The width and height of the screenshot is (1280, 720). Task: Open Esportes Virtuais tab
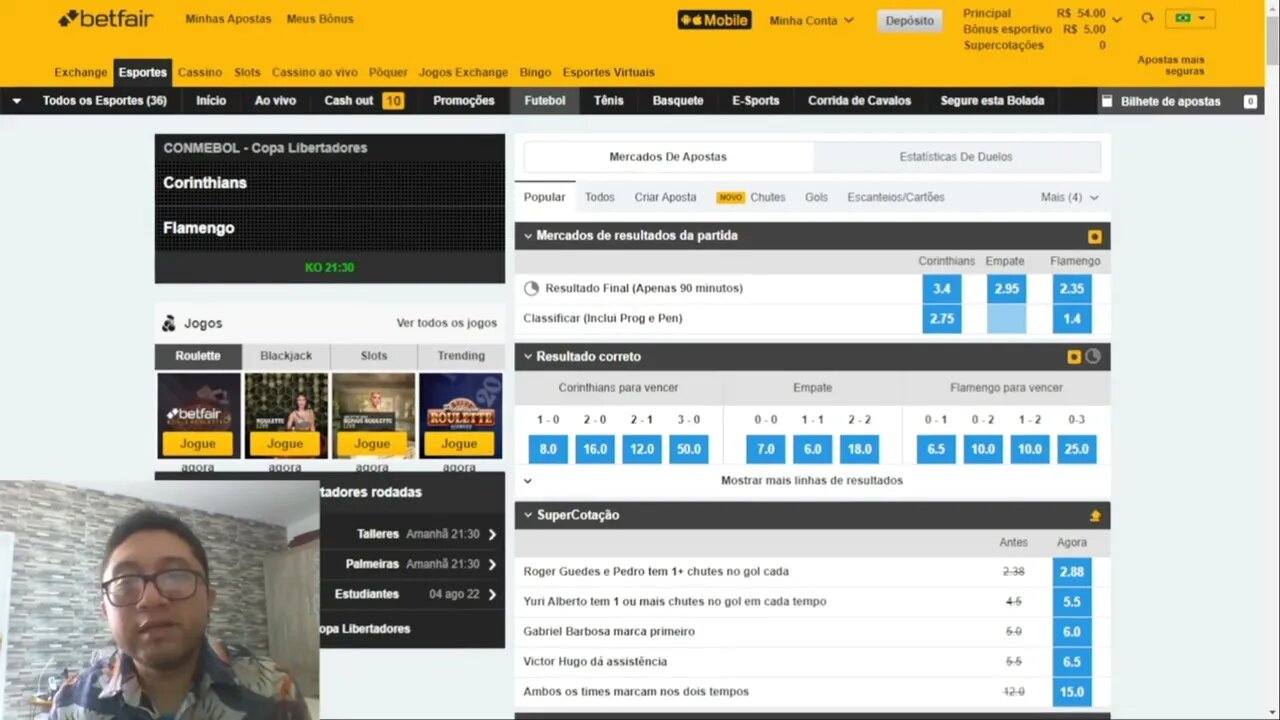(x=608, y=72)
